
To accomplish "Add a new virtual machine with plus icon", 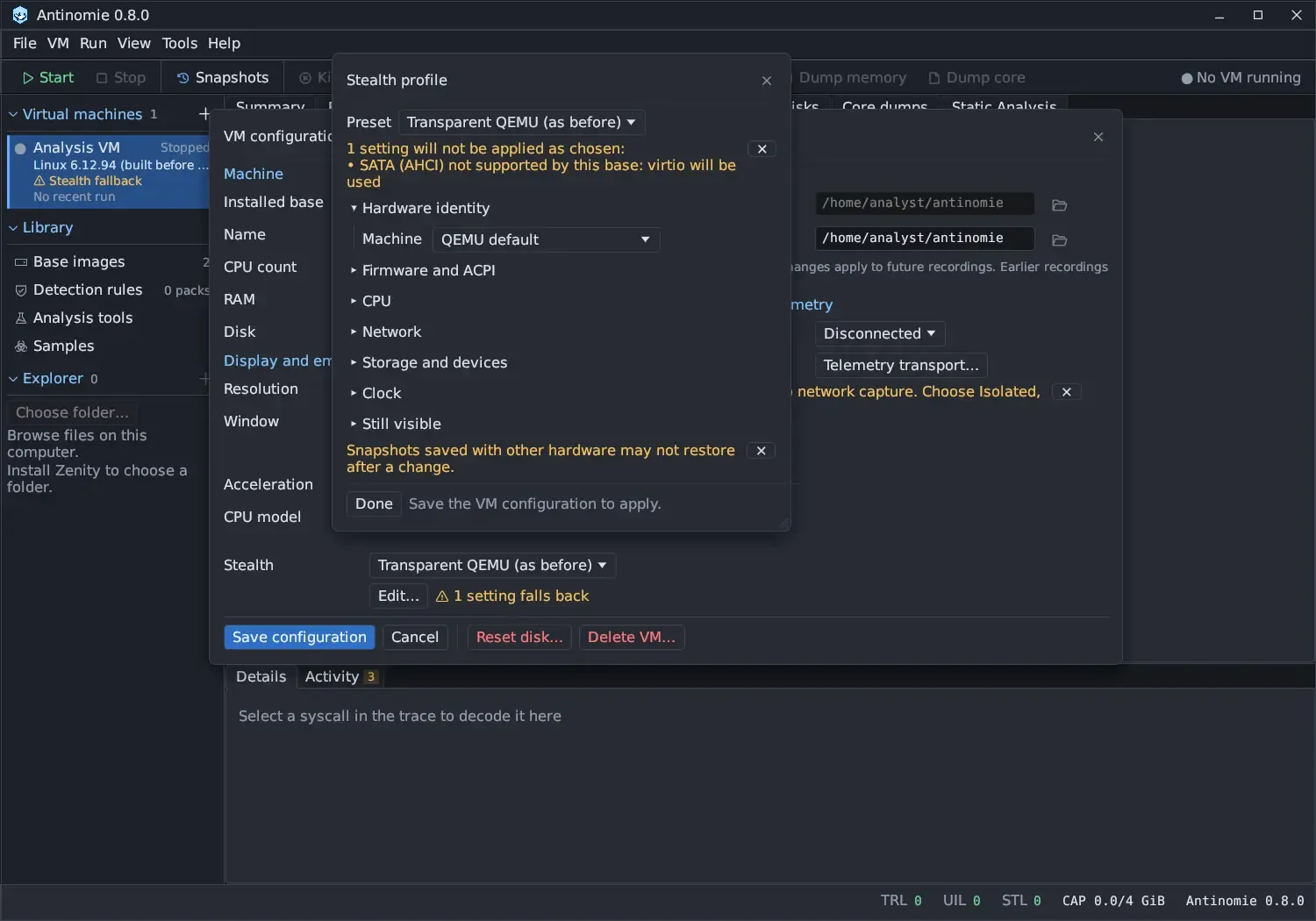I will [204, 114].
